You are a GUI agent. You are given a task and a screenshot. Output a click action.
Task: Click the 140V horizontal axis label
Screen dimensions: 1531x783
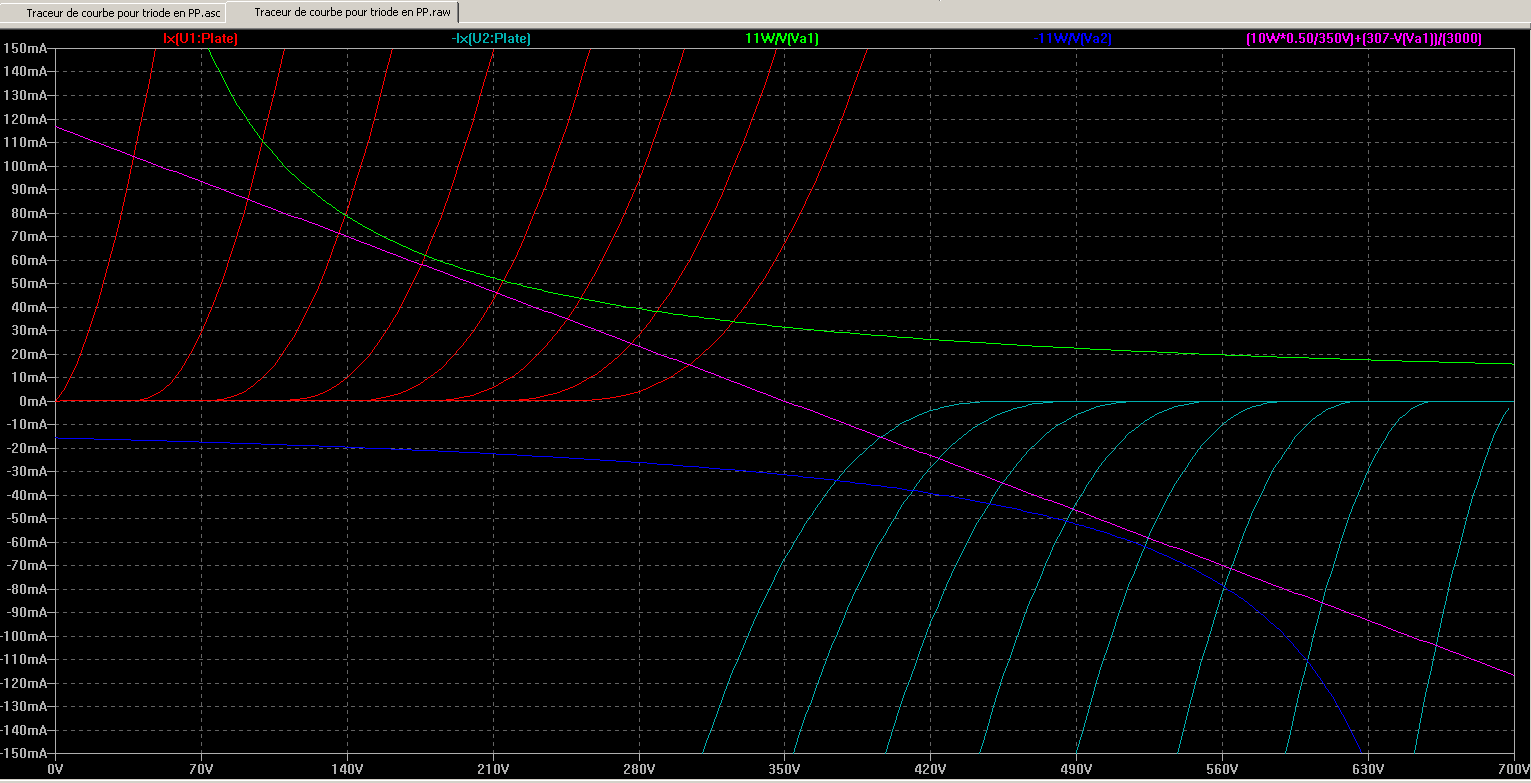pyautogui.click(x=348, y=769)
